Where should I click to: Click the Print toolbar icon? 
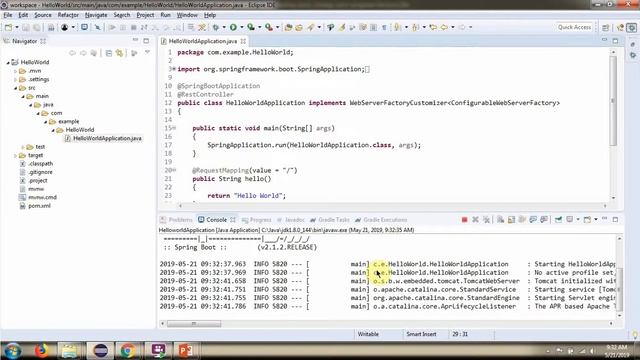pos(51,27)
